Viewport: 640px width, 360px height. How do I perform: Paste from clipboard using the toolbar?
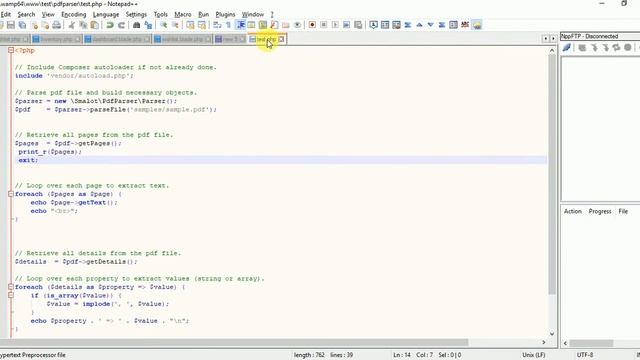point(94,25)
